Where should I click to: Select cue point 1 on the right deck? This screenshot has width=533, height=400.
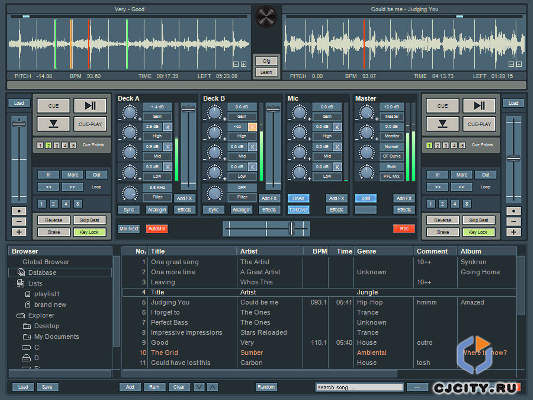point(429,145)
